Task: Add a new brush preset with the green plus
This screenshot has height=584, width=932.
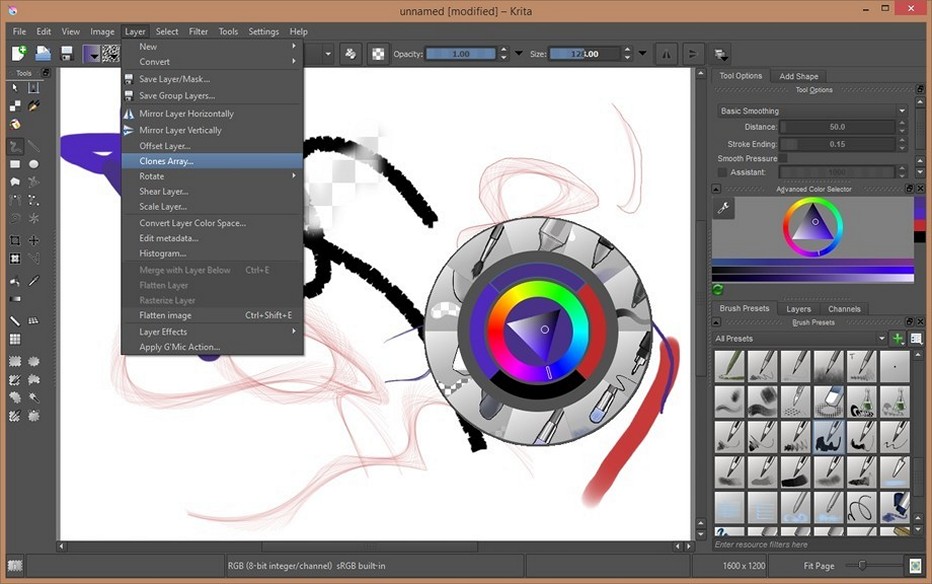Action: (897, 338)
